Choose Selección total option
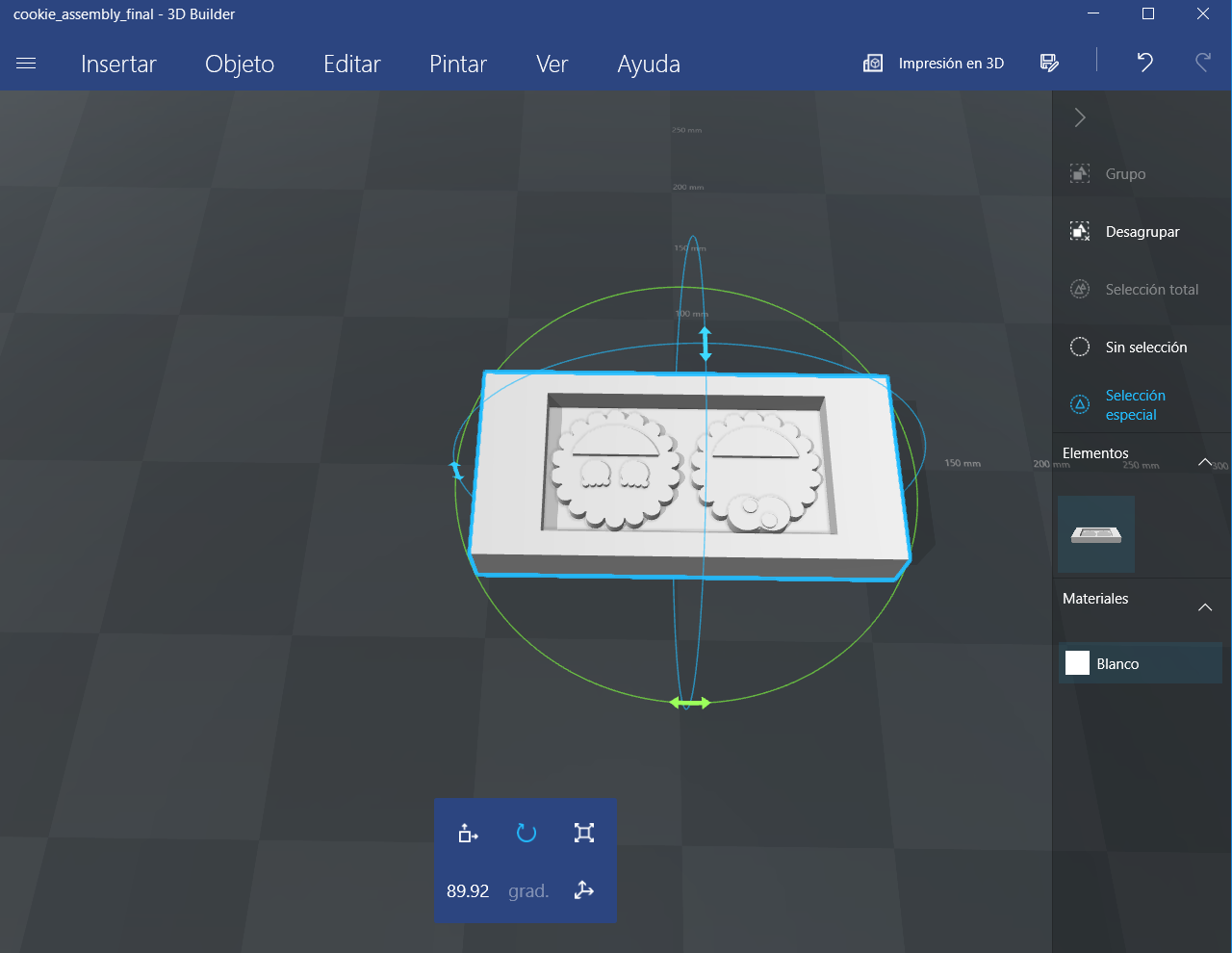Screen dimensions: 1232x953 click(1152, 290)
